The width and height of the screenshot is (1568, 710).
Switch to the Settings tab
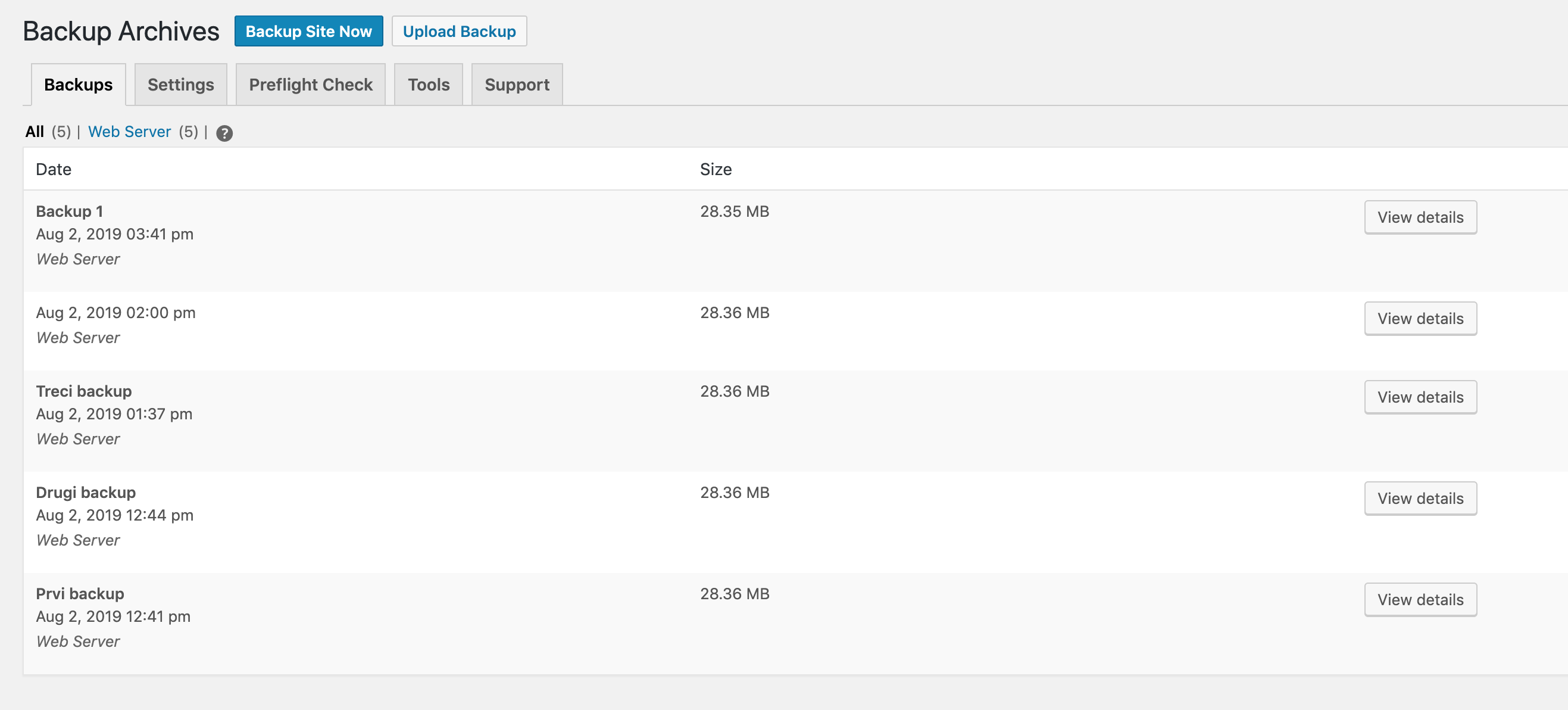(x=180, y=84)
